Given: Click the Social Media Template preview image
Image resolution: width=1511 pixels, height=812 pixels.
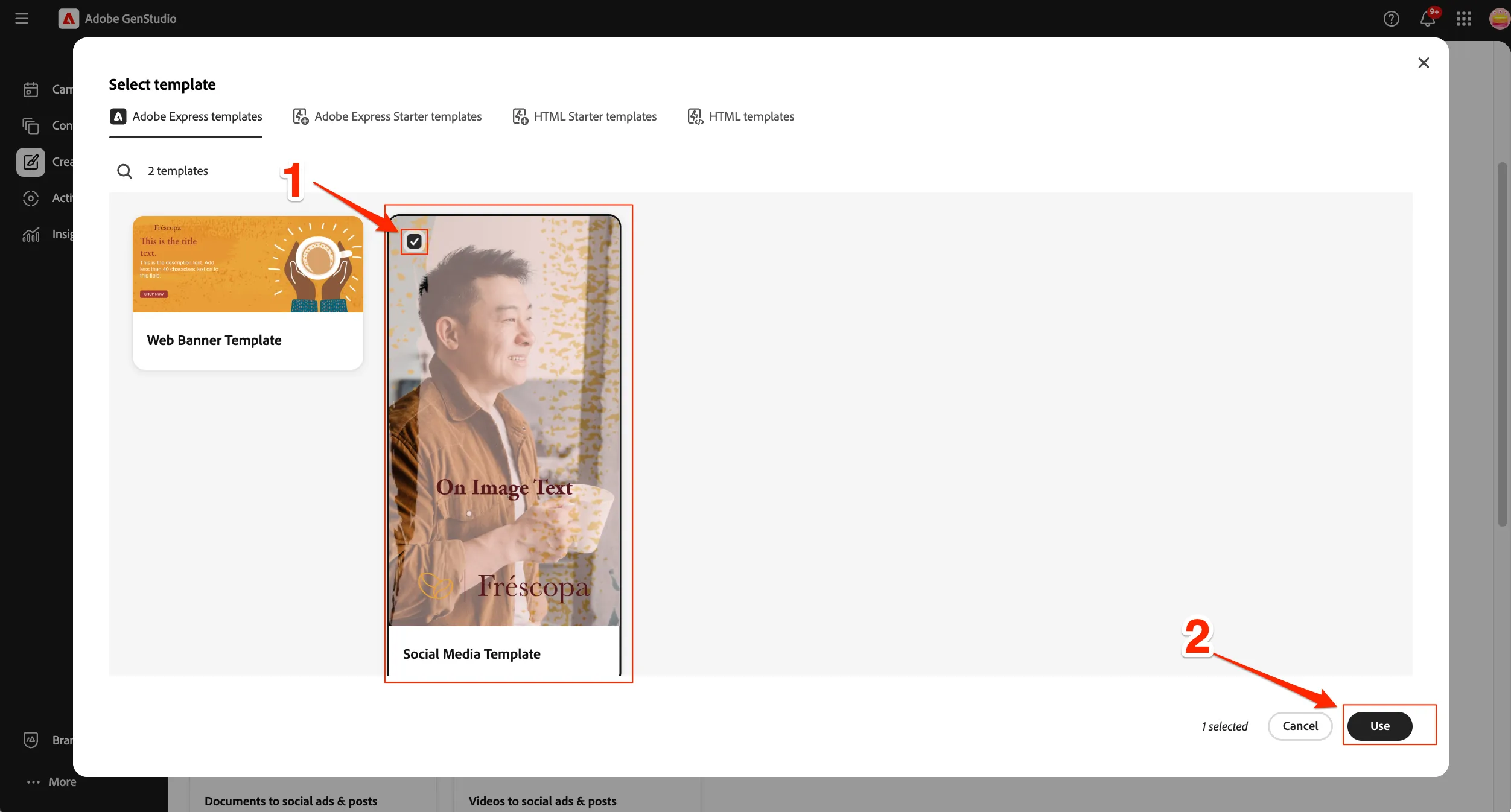Looking at the screenshot, I should coord(504,420).
